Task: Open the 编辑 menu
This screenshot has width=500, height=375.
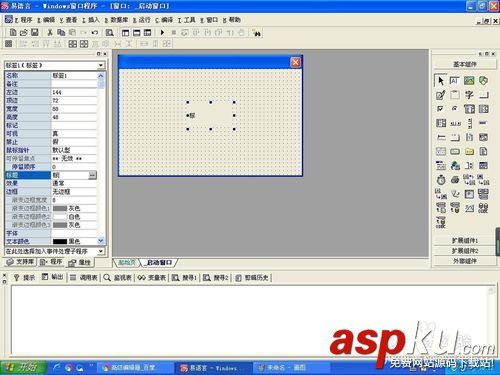Action: click(46, 20)
